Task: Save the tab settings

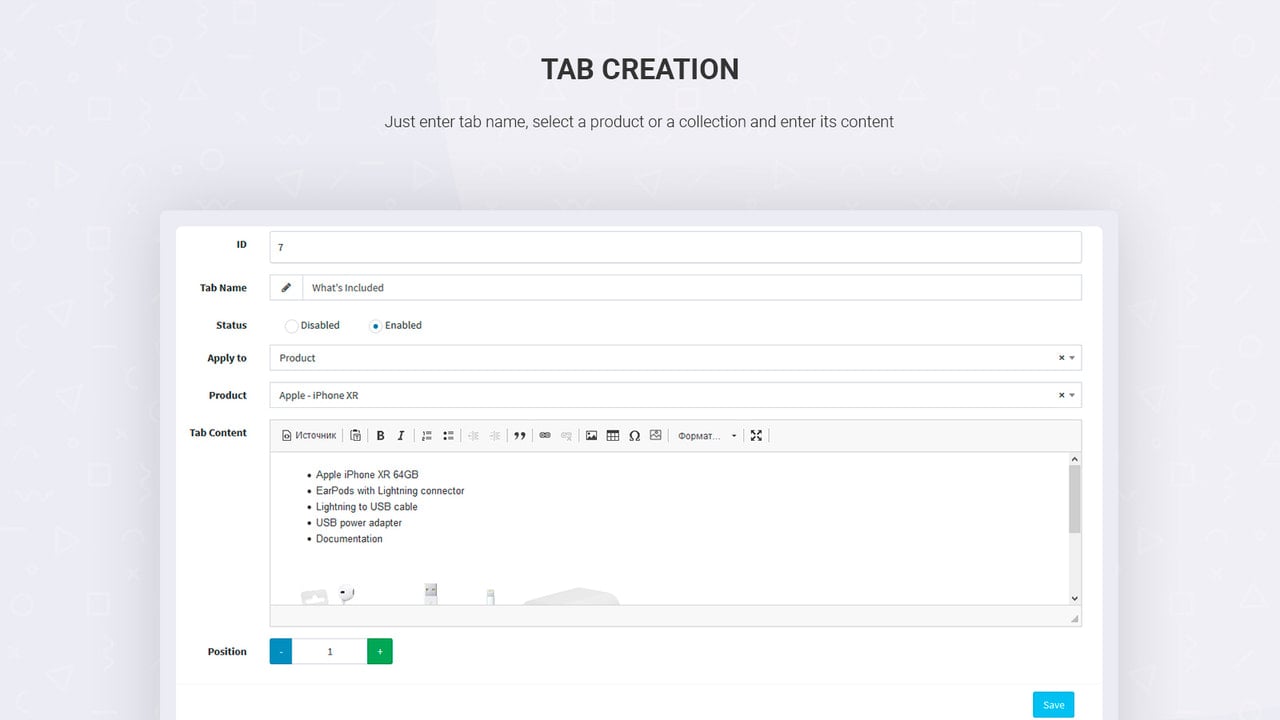Action: tap(1053, 705)
